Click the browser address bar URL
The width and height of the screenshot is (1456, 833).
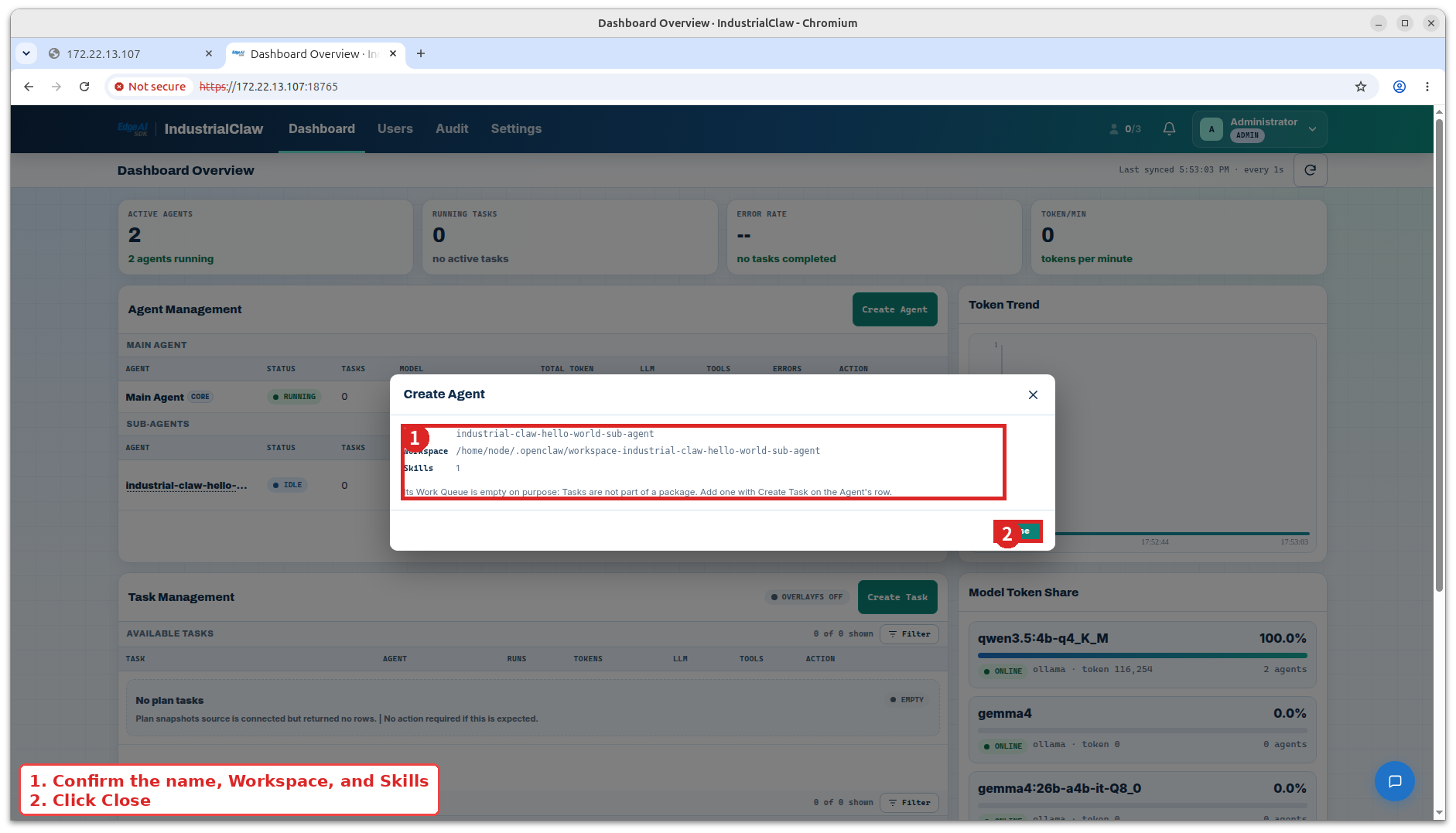point(268,87)
